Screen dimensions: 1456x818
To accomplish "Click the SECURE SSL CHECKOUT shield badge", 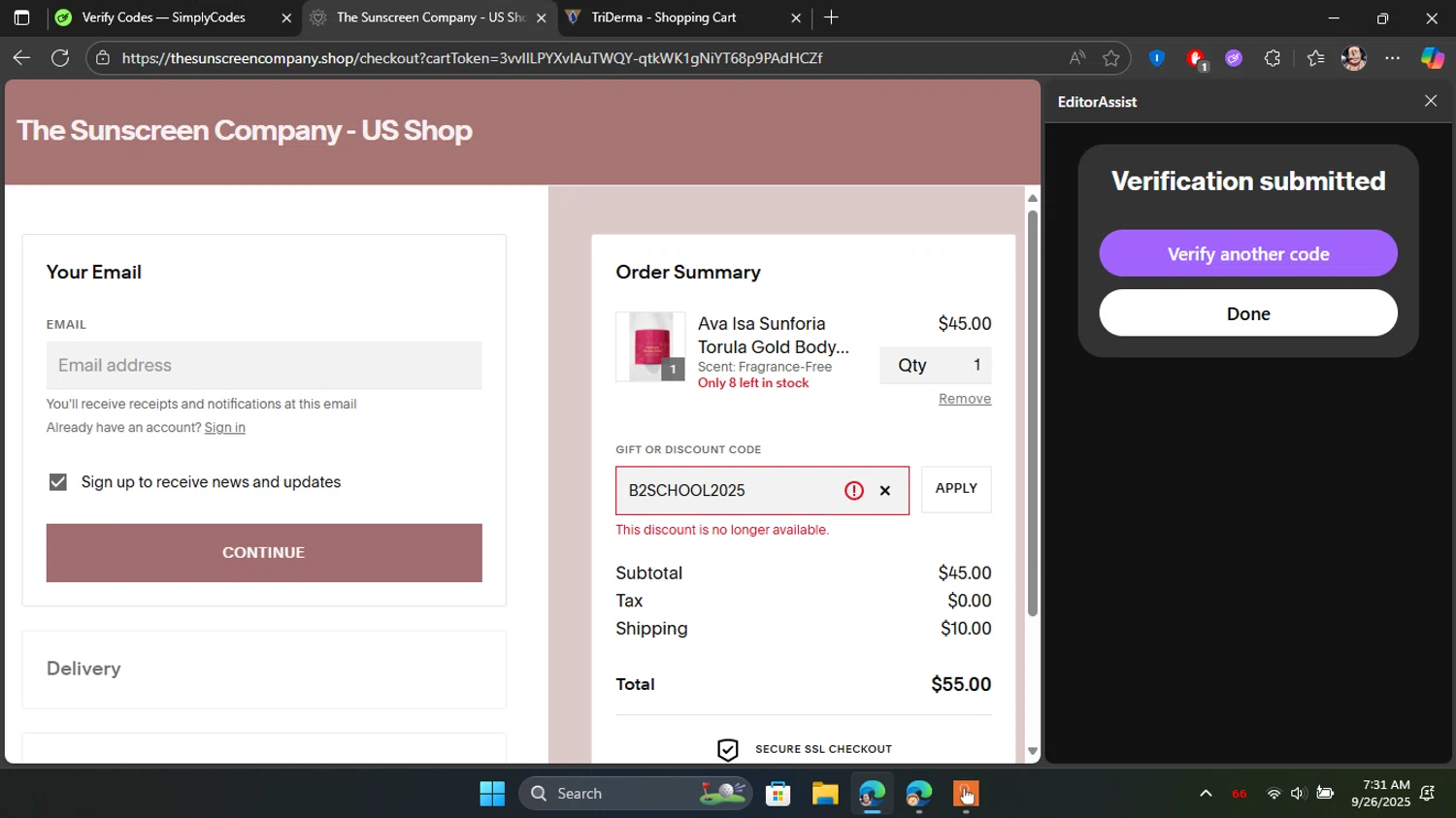I will 728,749.
